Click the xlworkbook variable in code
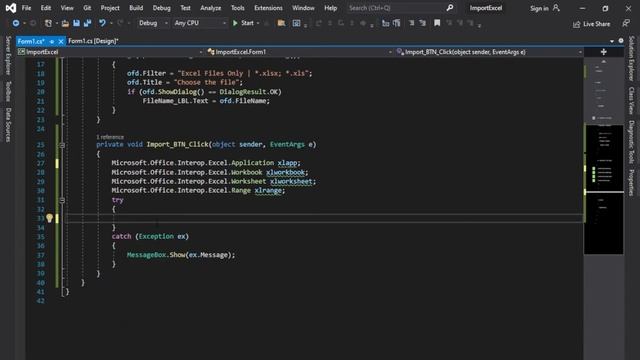The height and width of the screenshot is (360, 640). (x=285, y=172)
